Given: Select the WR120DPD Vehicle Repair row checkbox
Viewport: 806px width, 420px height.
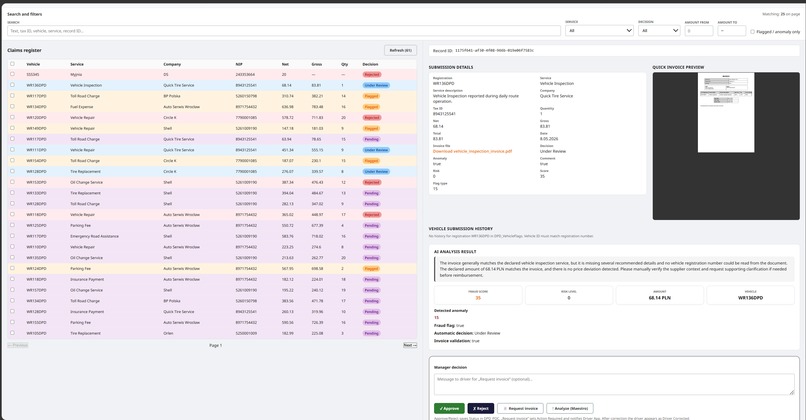Looking at the screenshot, I should (x=12, y=117).
